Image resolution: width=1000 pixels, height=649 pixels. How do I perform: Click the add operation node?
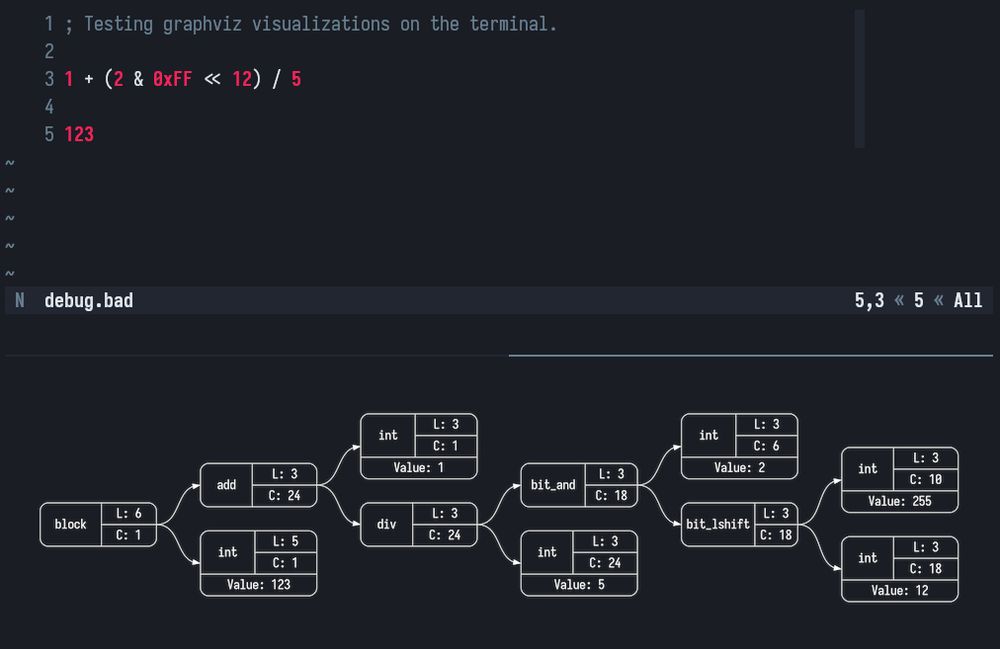tap(225, 485)
